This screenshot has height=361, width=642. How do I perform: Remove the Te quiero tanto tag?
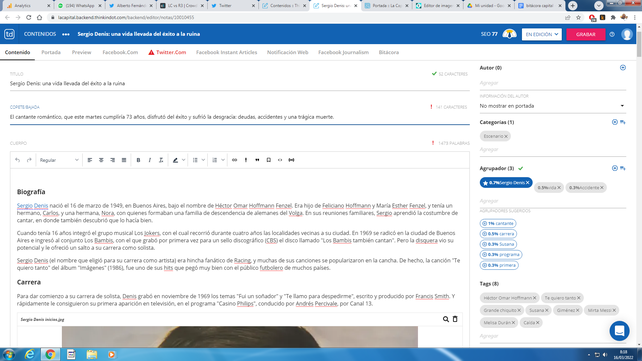click(x=579, y=298)
